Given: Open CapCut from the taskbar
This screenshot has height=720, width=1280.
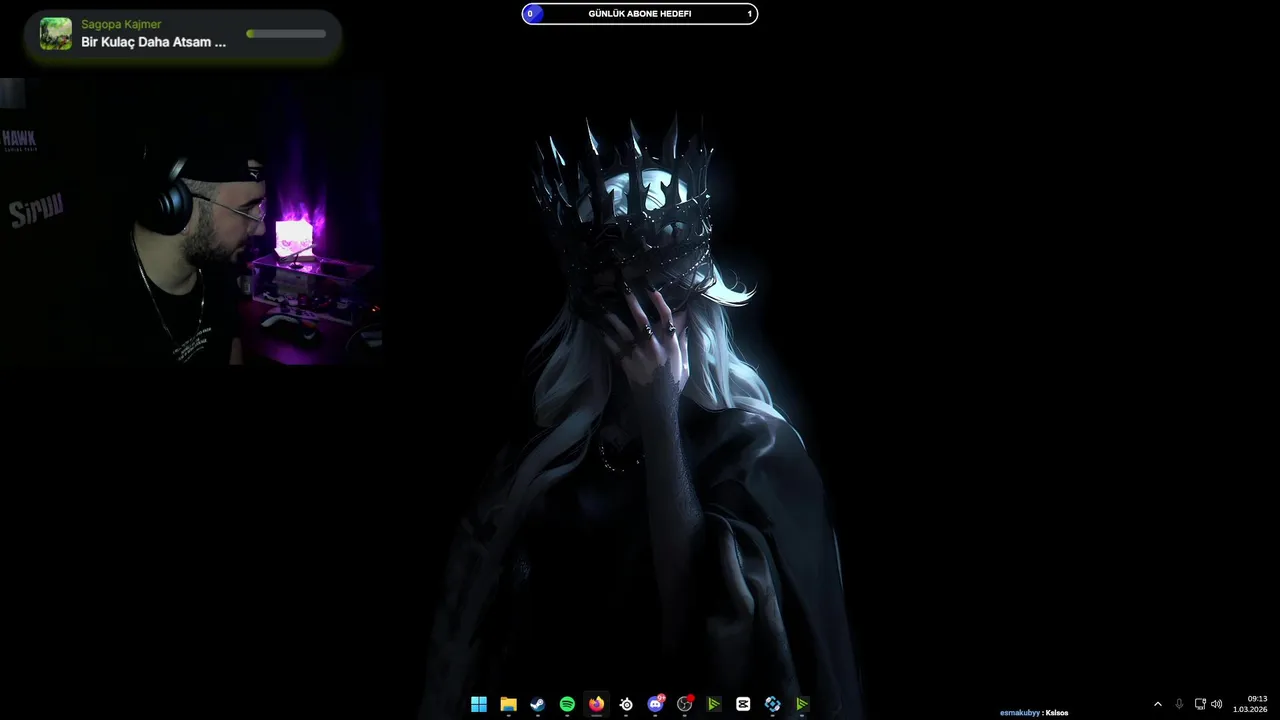Looking at the screenshot, I should (743, 704).
